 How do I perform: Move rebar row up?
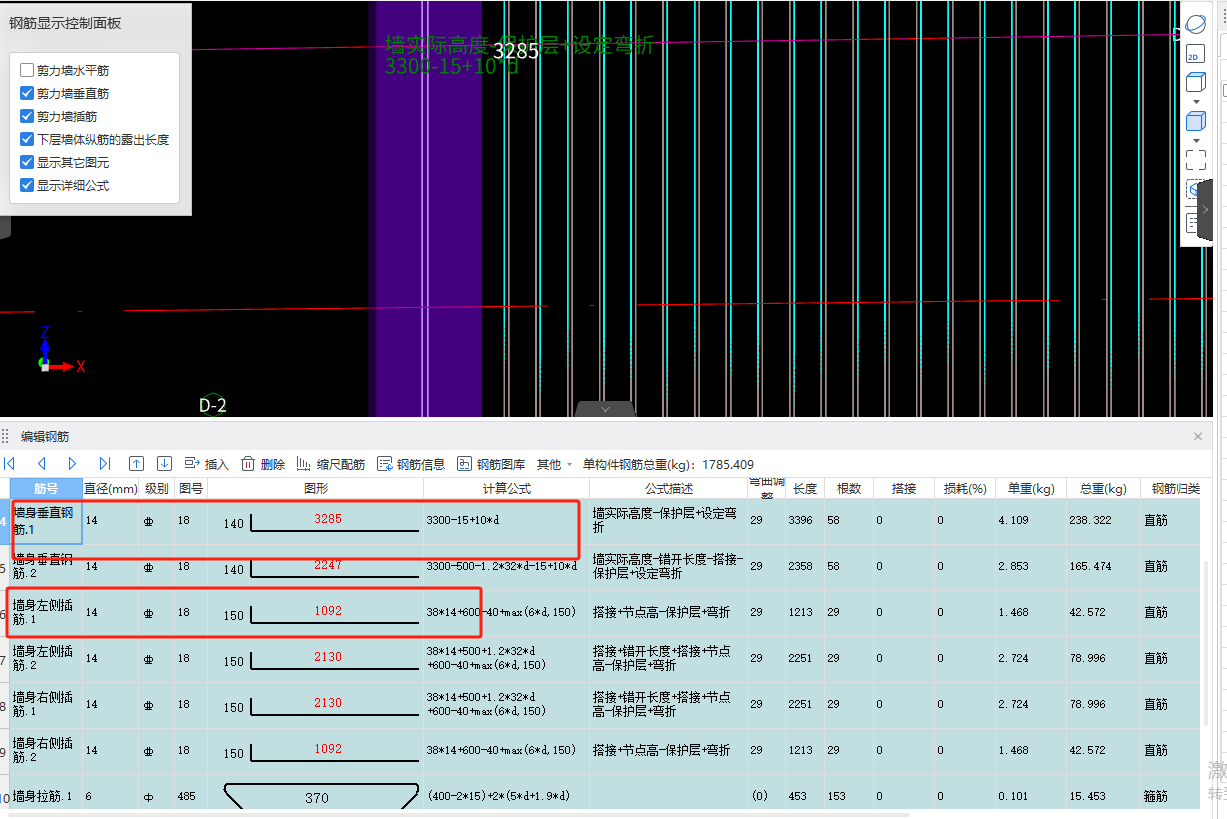(137, 464)
